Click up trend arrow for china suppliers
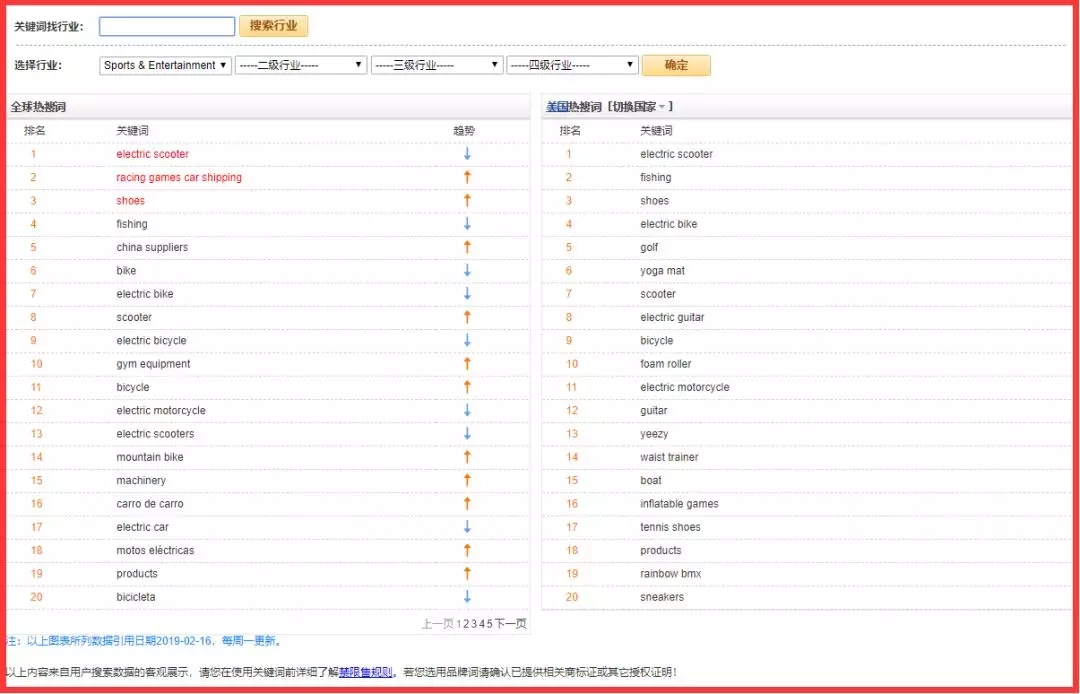The height and width of the screenshot is (694, 1080). (467, 247)
